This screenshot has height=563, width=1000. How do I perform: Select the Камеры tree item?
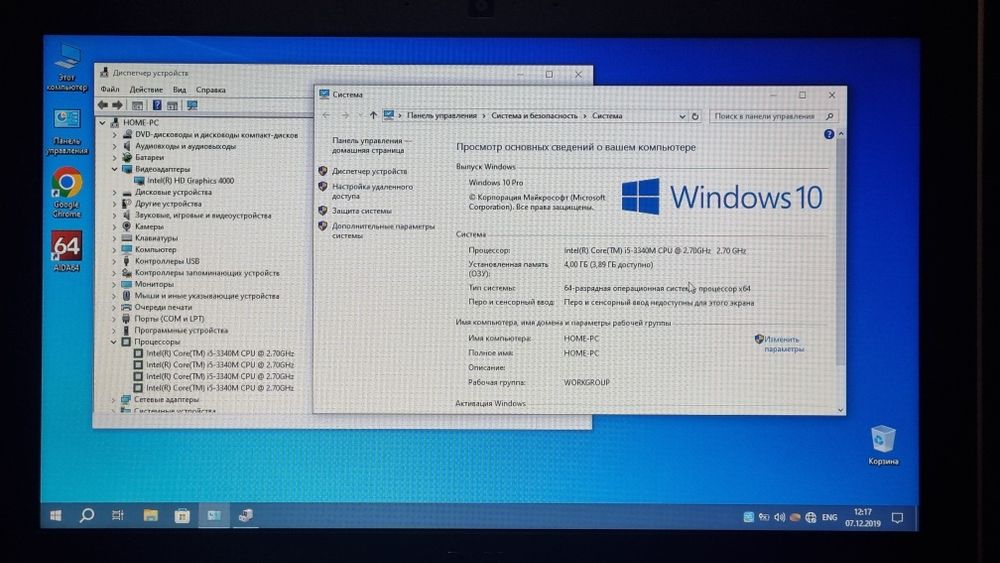pyautogui.click(x=149, y=226)
